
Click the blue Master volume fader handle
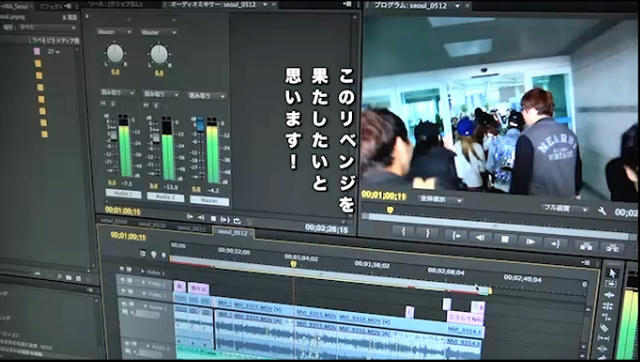200,124
